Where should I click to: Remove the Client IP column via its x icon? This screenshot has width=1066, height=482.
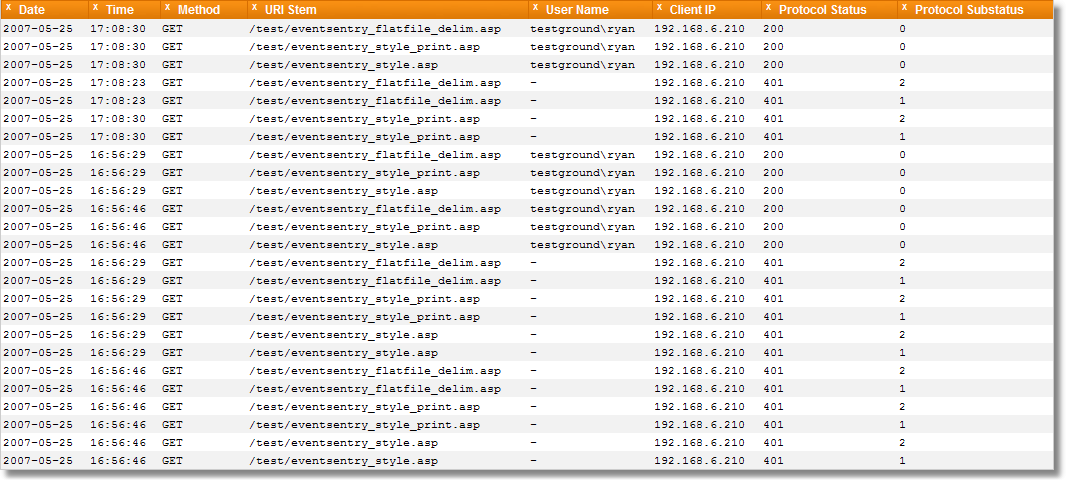pyautogui.click(x=659, y=7)
